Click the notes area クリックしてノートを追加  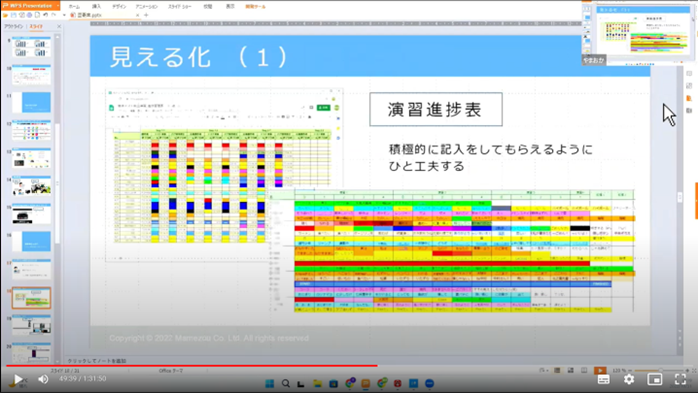click(97, 361)
